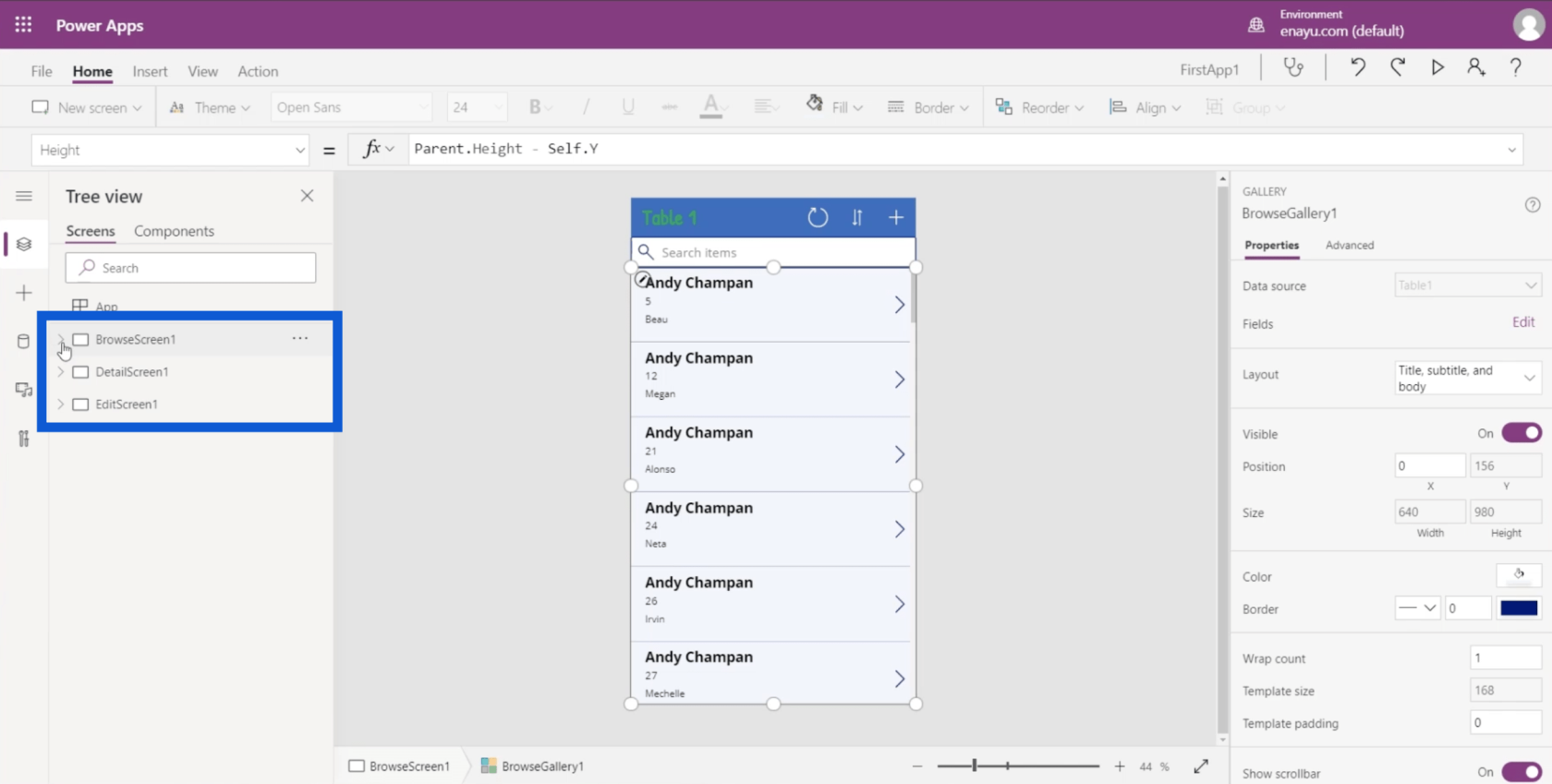Open the Data sources cylinder icon

[x=24, y=342]
